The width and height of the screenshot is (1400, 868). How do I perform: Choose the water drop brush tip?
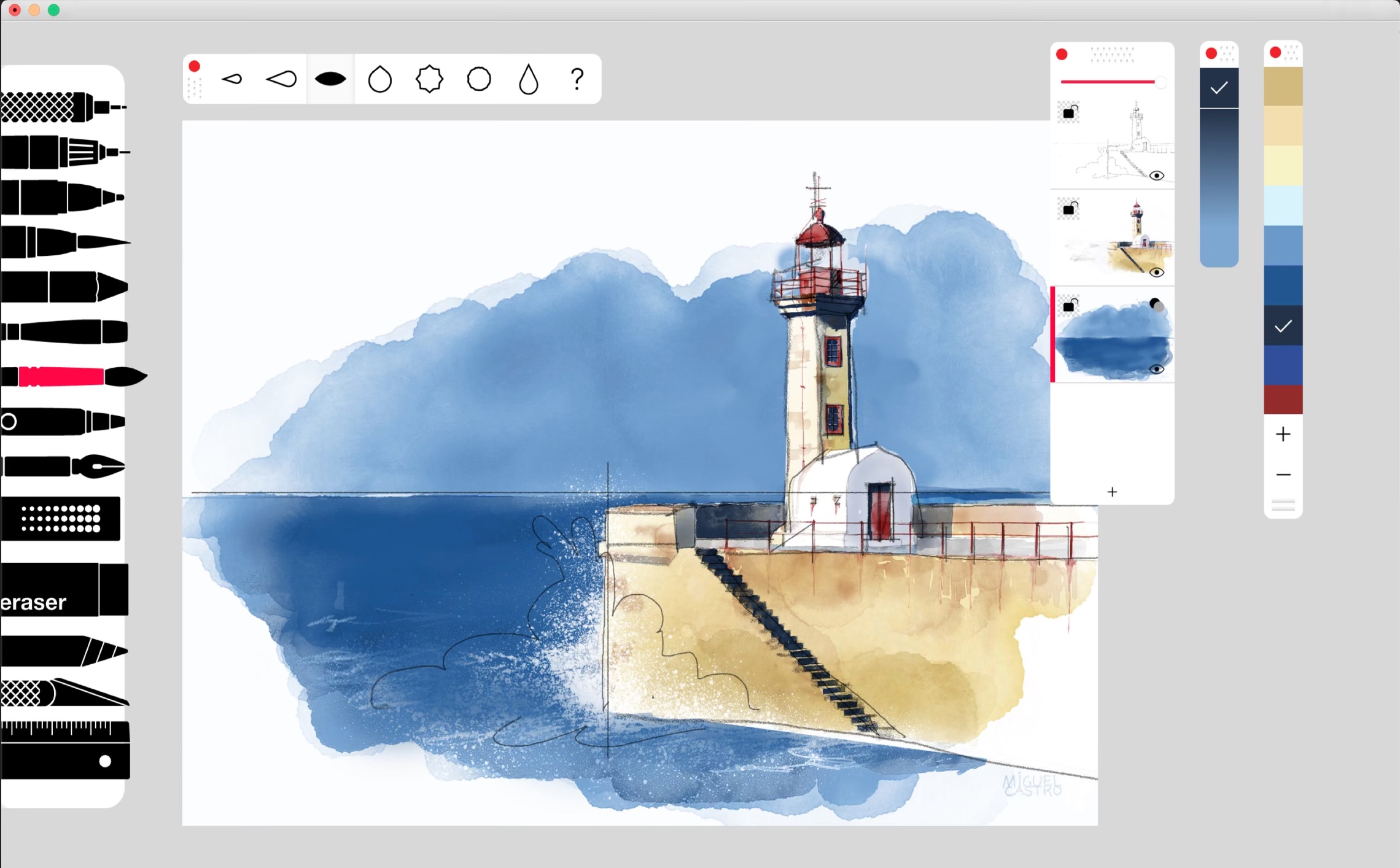528,79
